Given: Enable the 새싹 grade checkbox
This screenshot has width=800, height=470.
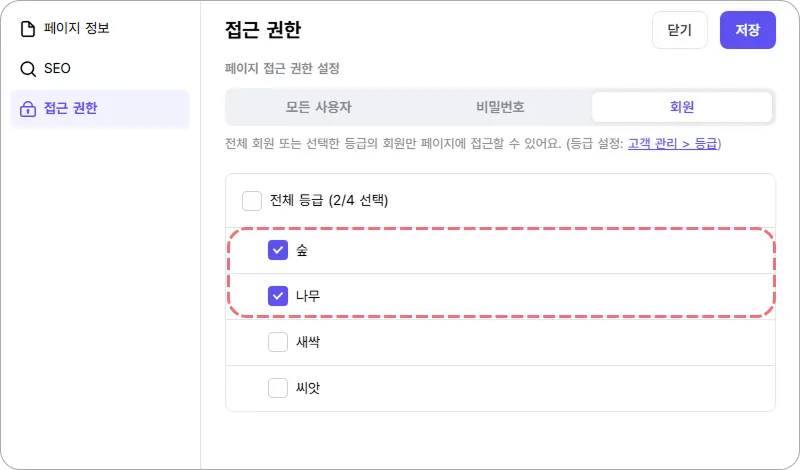Looking at the screenshot, I should 278,342.
